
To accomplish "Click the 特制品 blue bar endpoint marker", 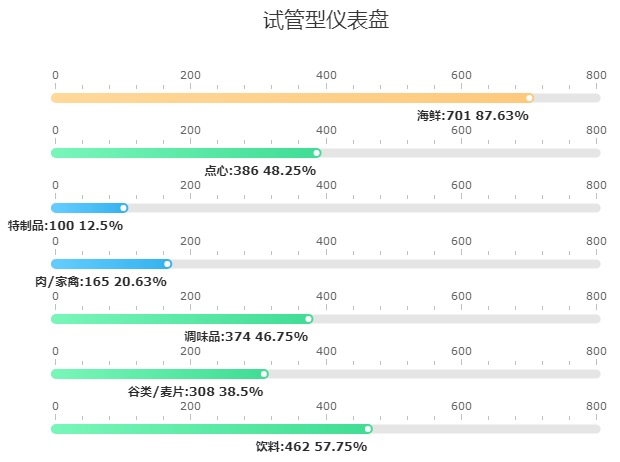I will 124,208.
